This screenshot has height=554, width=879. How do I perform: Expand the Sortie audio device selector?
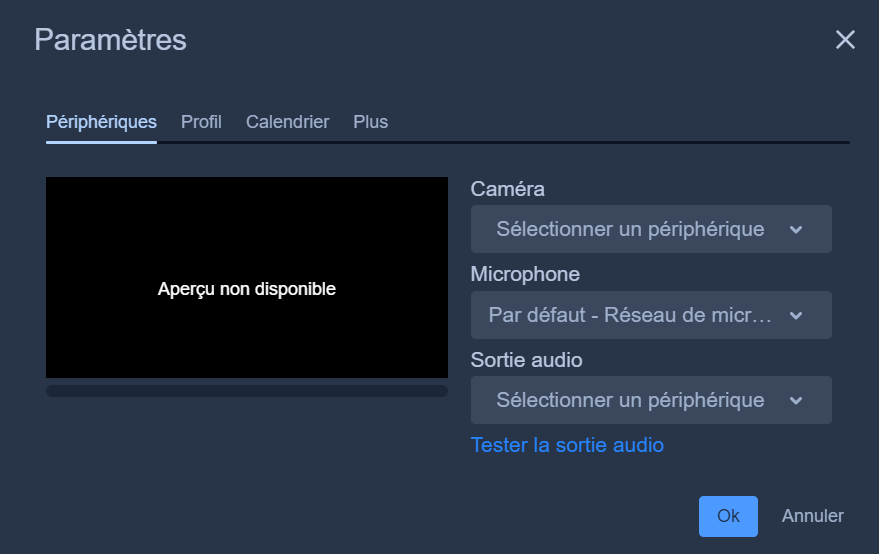pos(651,400)
